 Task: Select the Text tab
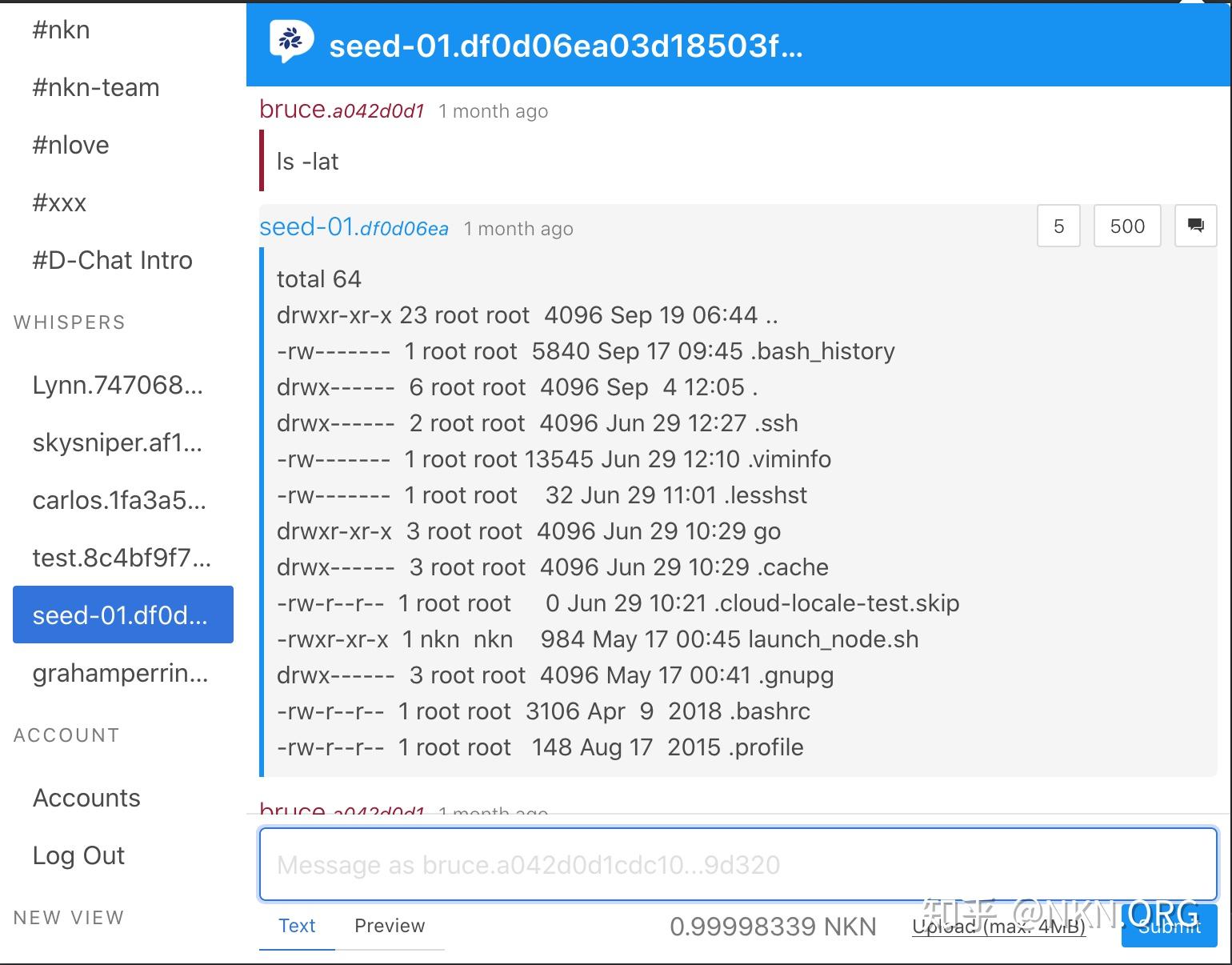tap(297, 926)
